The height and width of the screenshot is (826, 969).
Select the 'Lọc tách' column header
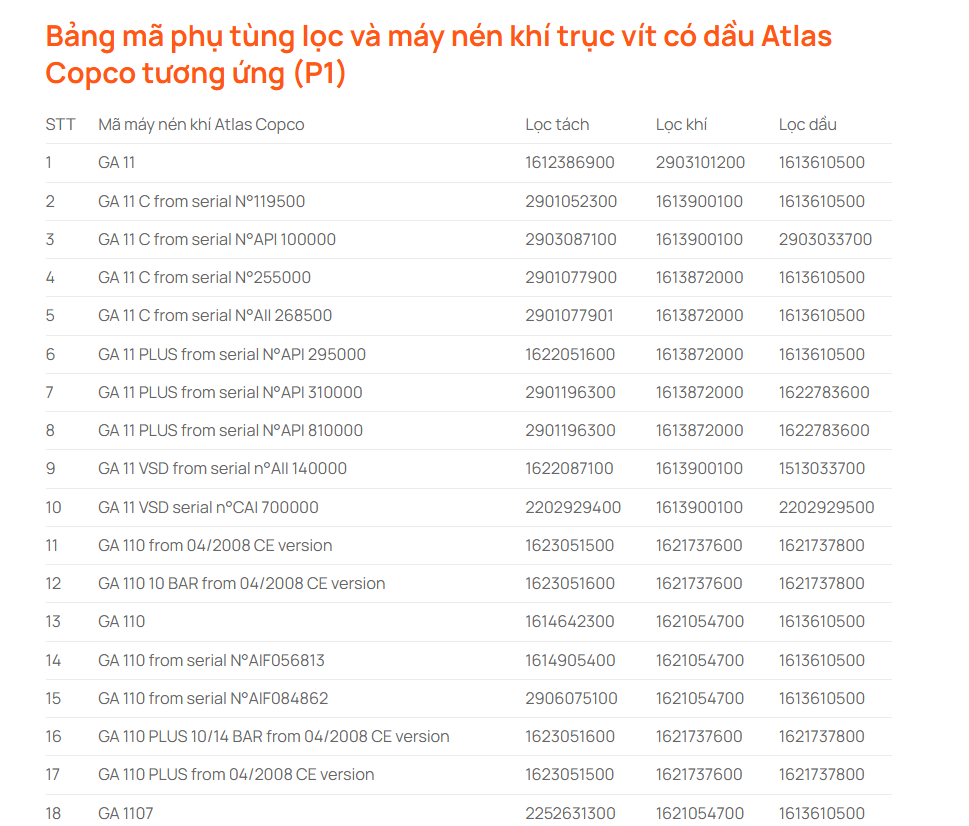tap(557, 125)
